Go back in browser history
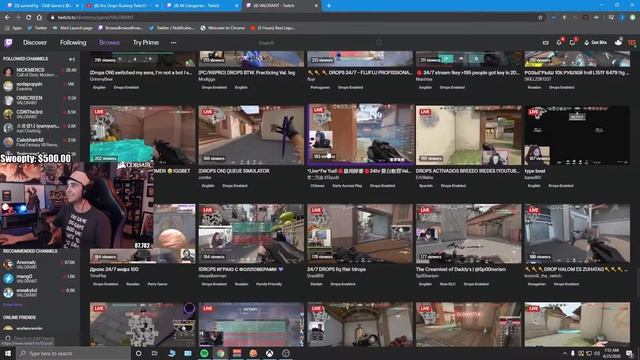 pos(7,18)
